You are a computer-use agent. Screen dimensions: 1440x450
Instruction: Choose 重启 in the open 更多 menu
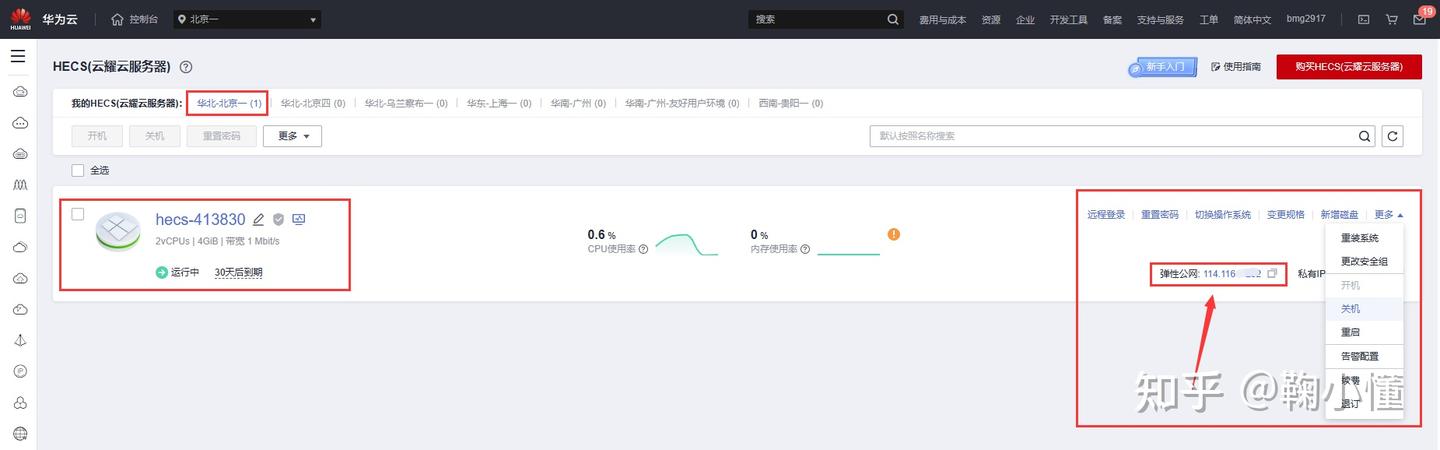[1364, 332]
